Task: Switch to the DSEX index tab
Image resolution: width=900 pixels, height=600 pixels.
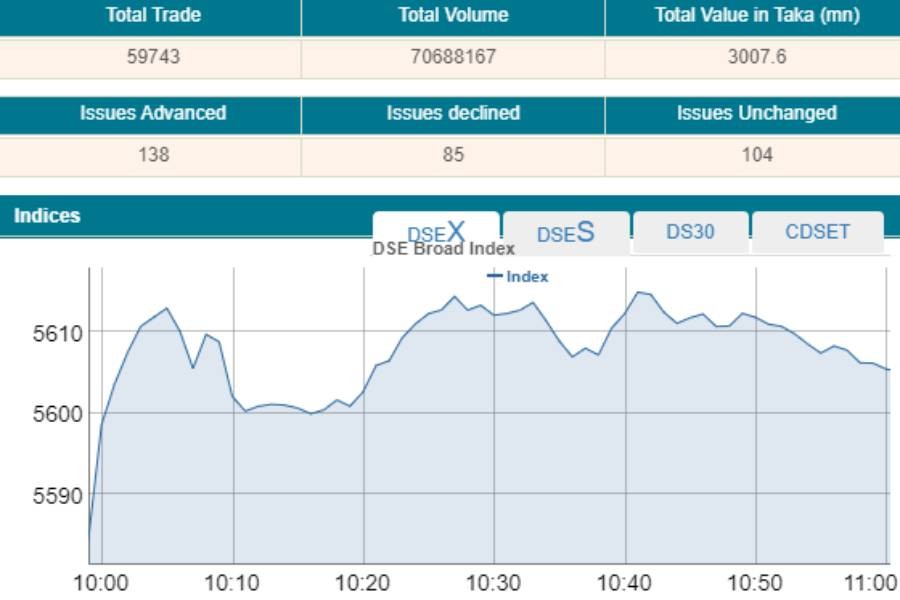Action: [x=436, y=231]
